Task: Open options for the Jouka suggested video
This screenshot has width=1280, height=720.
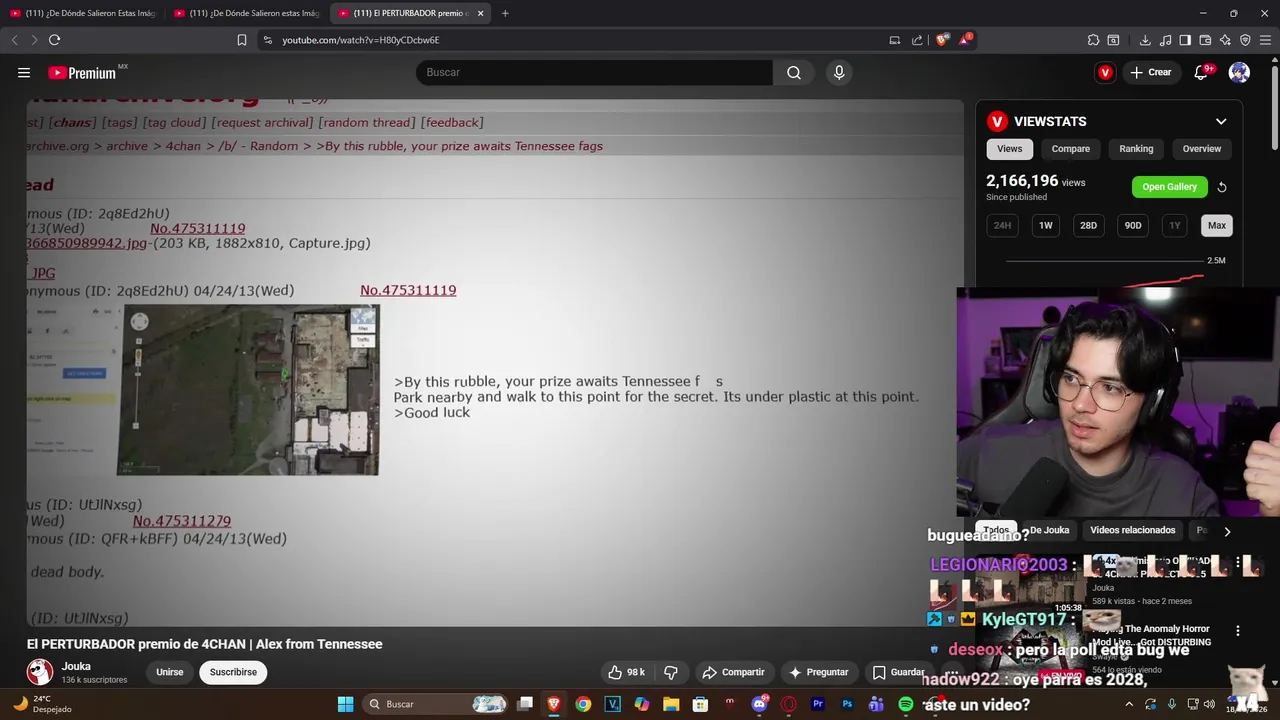Action: [x=1238, y=563]
